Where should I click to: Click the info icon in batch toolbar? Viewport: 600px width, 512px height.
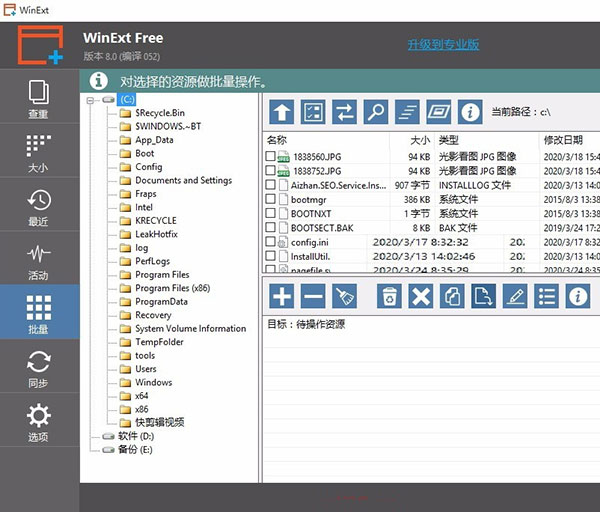point(578,296)
